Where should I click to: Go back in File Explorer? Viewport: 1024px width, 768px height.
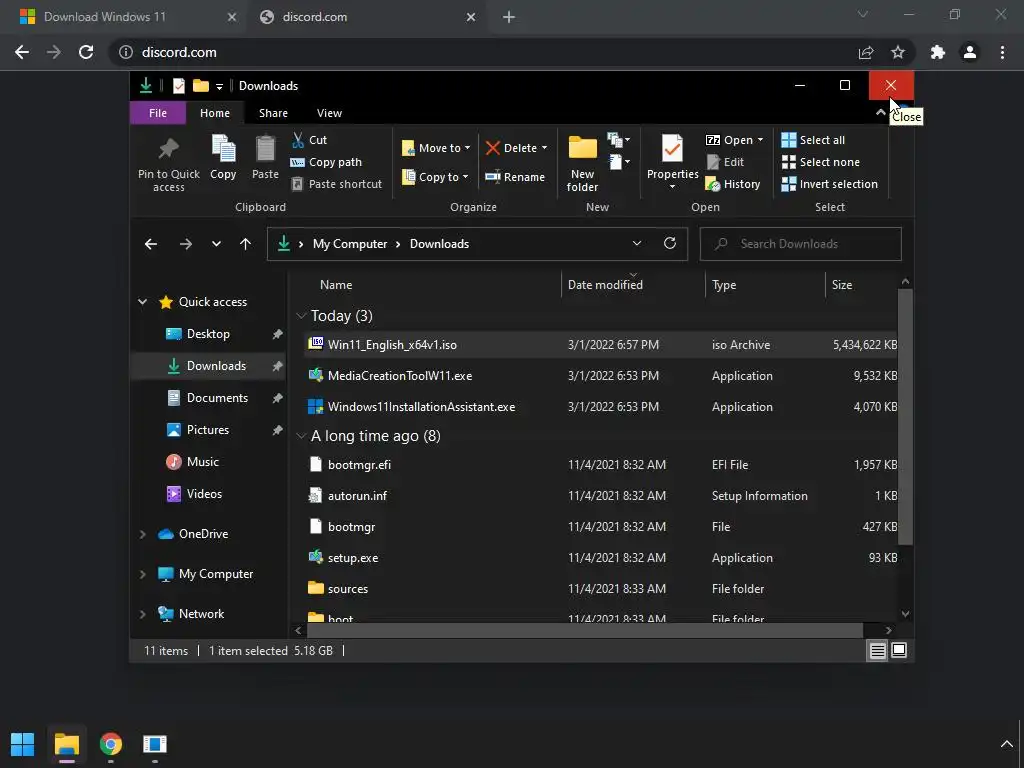[151, 244]
